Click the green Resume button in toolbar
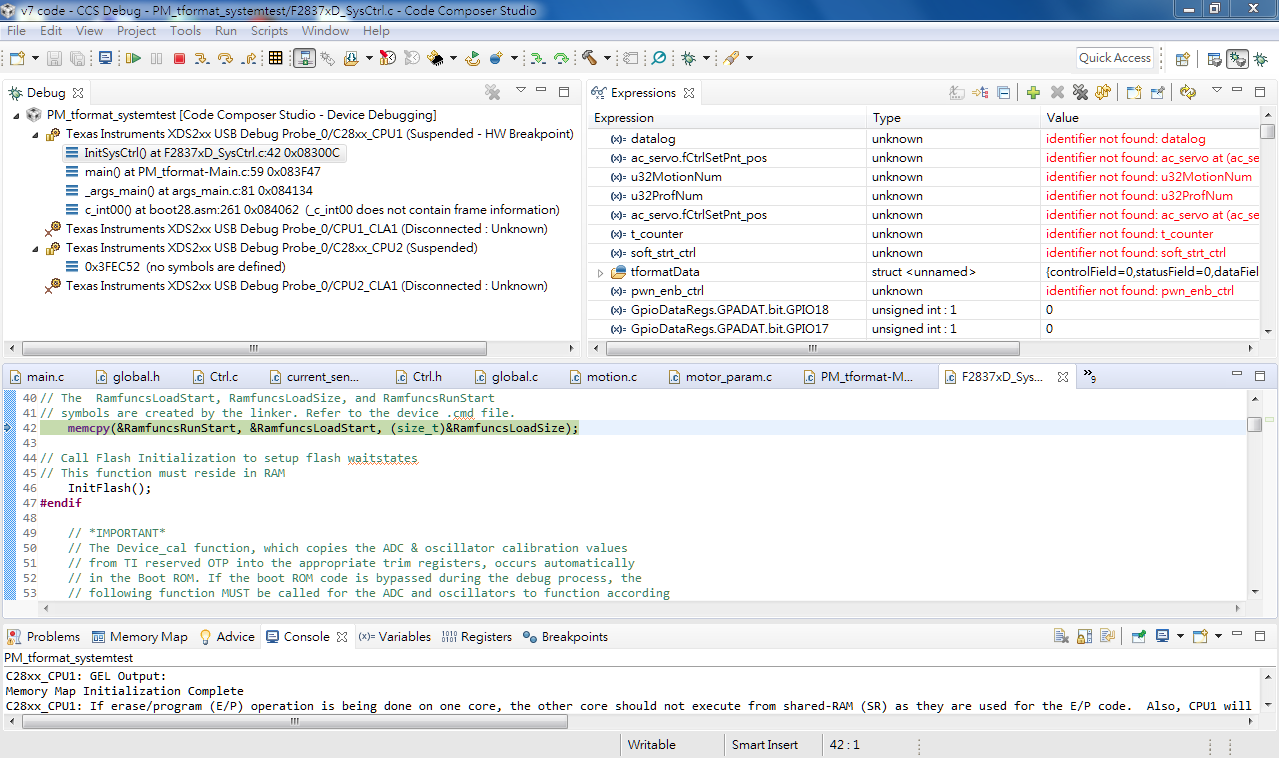 coord(133,59)
